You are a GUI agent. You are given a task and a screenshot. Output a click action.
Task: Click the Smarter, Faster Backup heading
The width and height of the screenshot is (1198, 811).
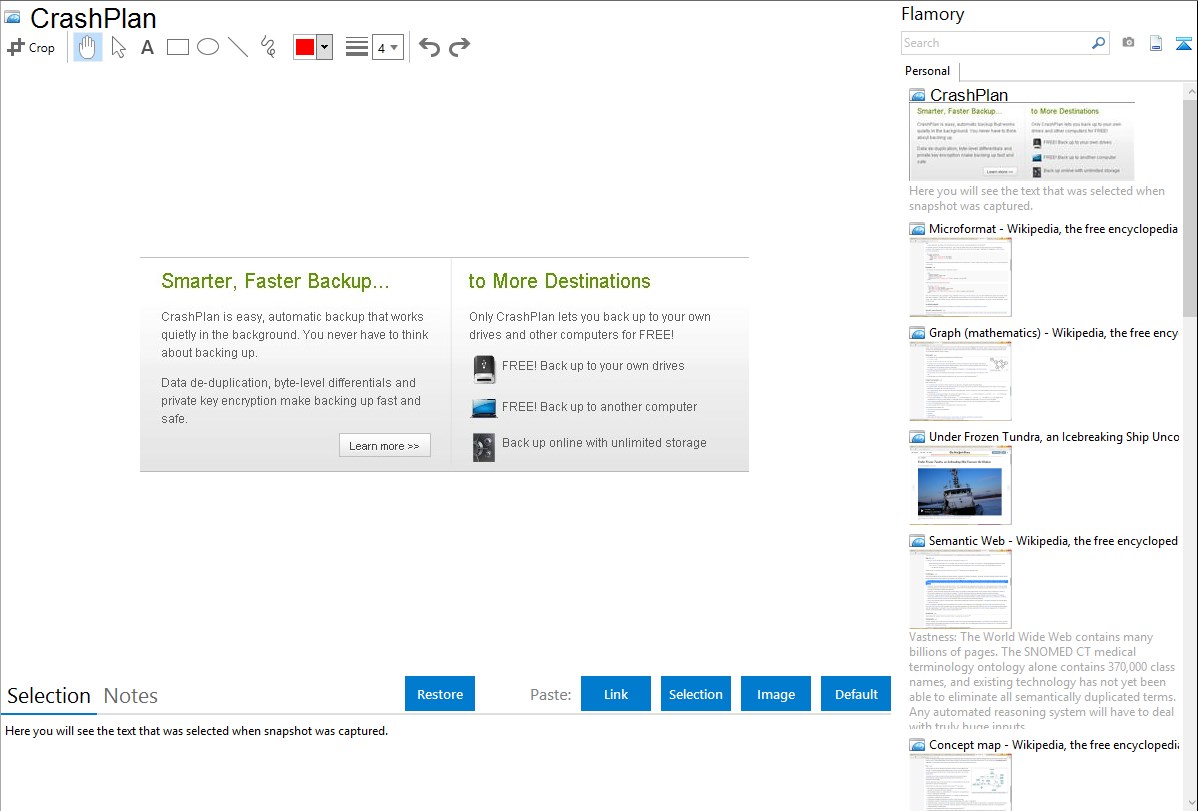(275, 281)
